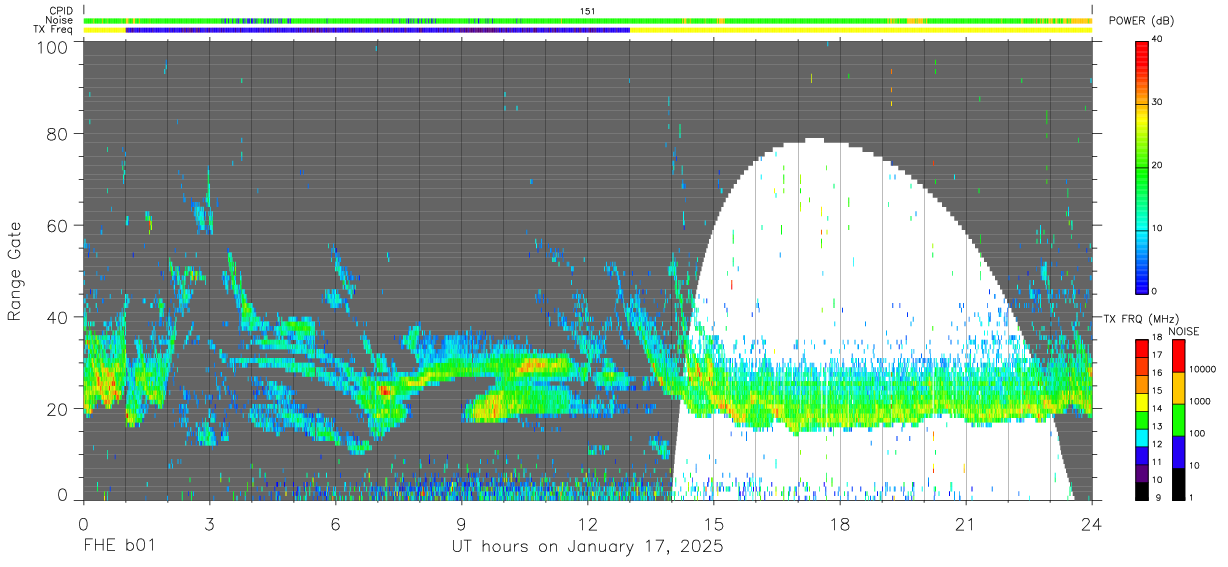
Task: Click the UT hours on January 17, 2025 title
Action: coord(587,548)
